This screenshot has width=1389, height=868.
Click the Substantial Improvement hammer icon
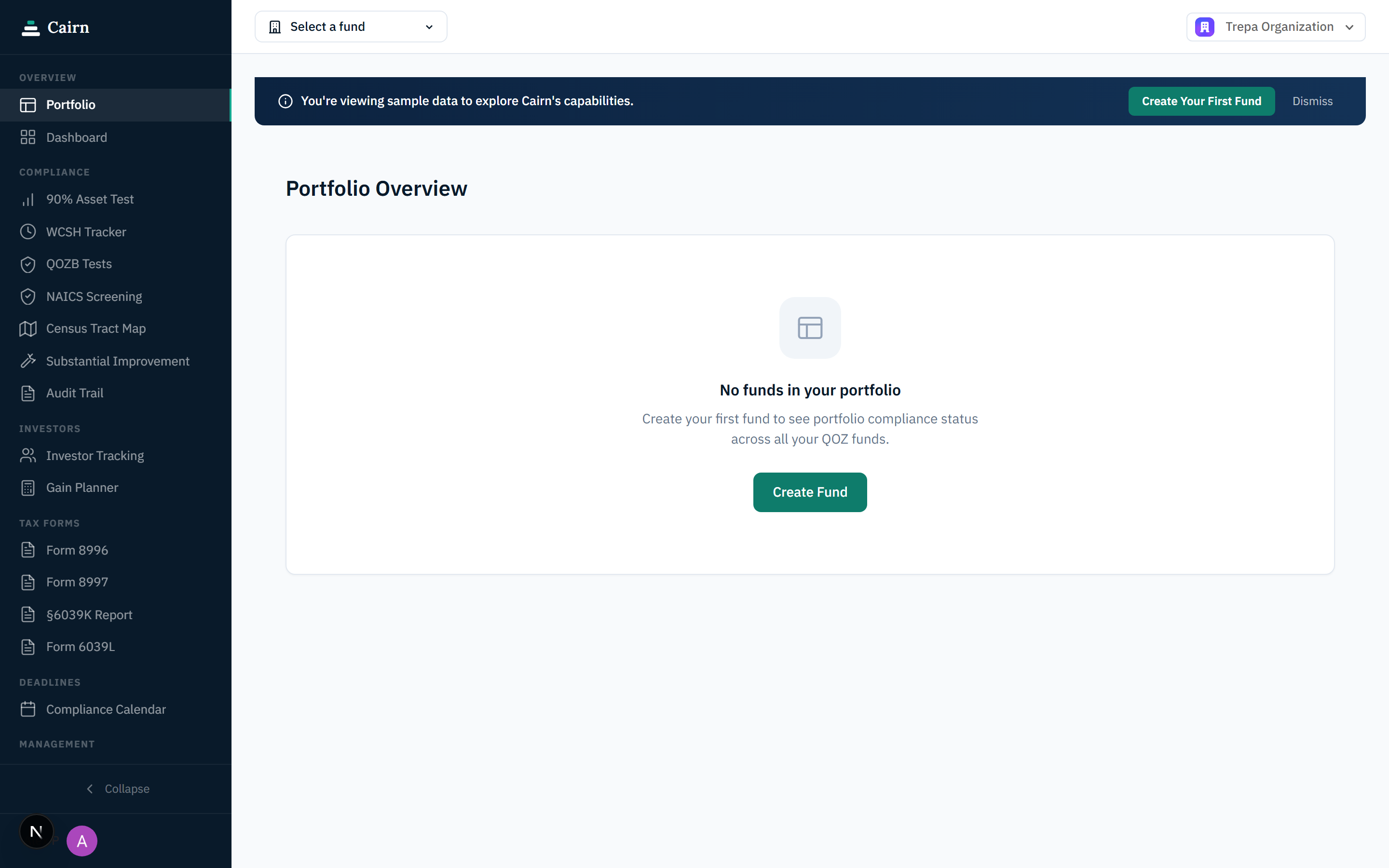[27, 361]
